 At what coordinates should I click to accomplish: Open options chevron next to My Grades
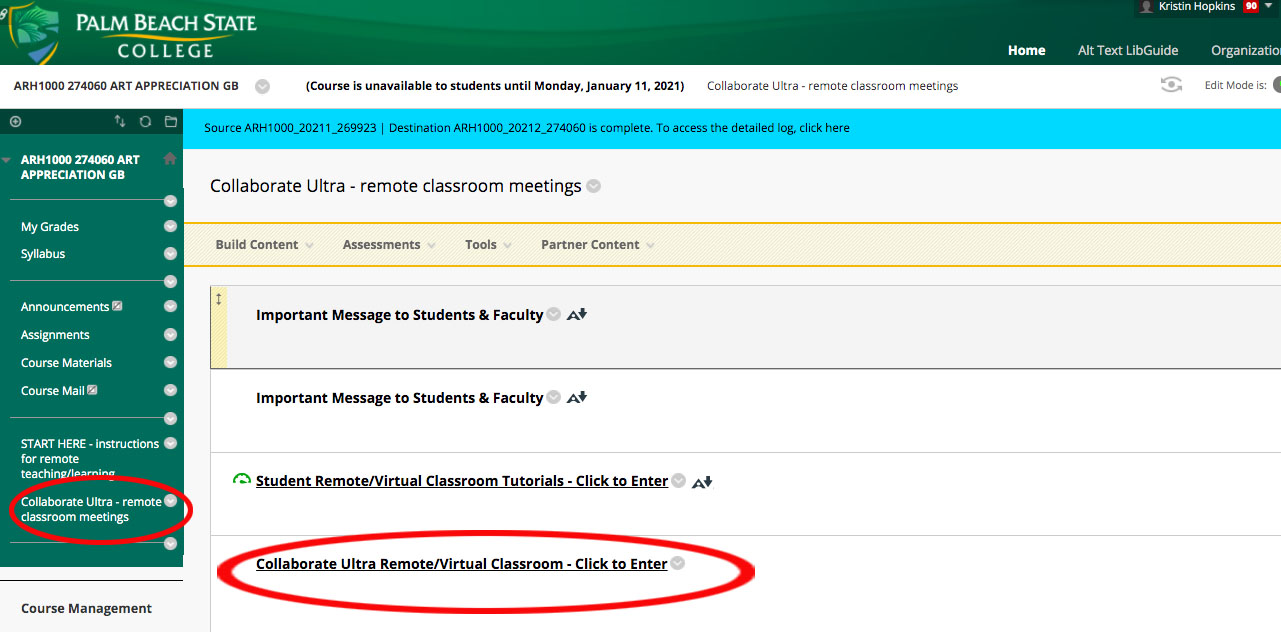tap(170, 227)
